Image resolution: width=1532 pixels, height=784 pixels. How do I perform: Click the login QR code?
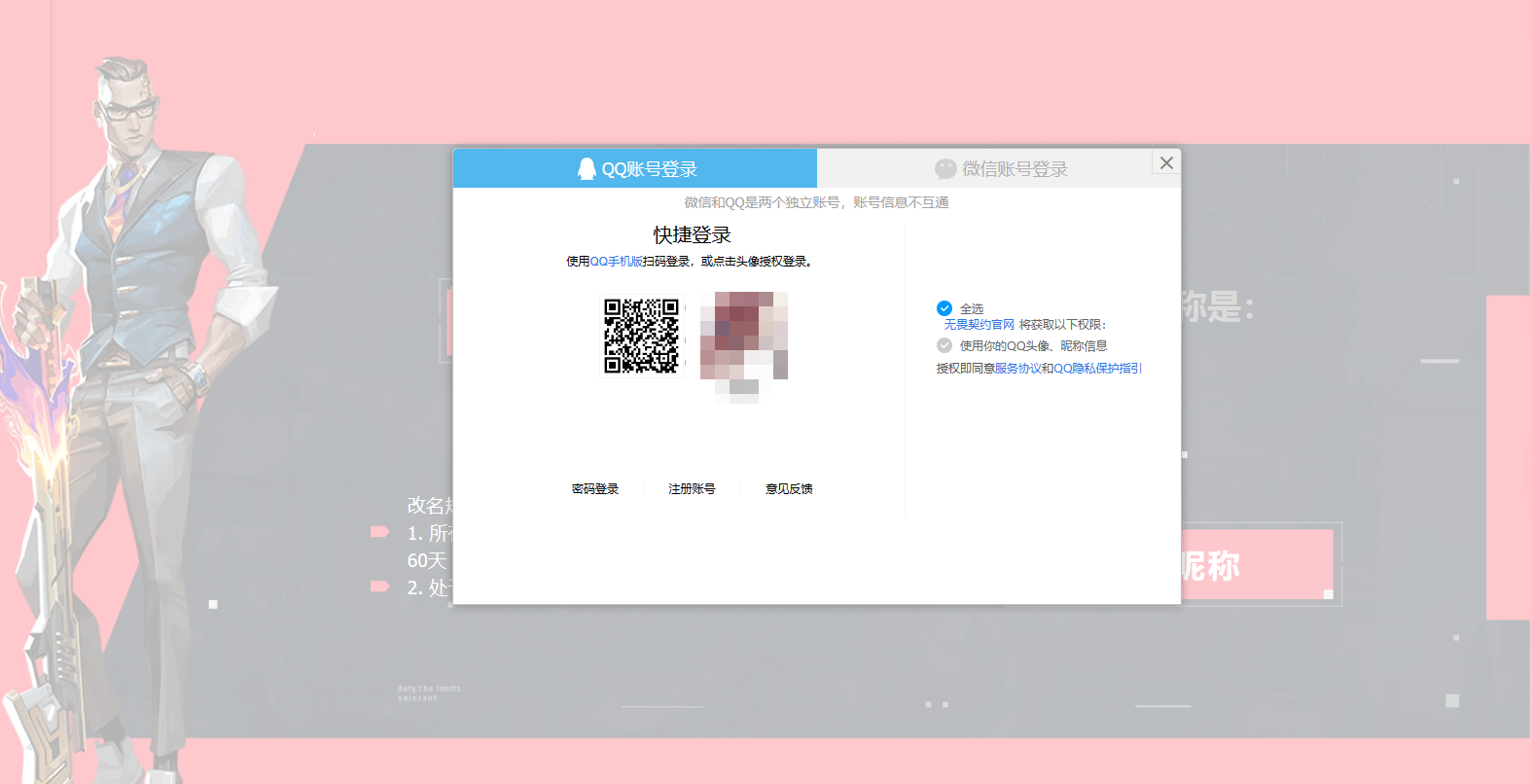(641, 336)
